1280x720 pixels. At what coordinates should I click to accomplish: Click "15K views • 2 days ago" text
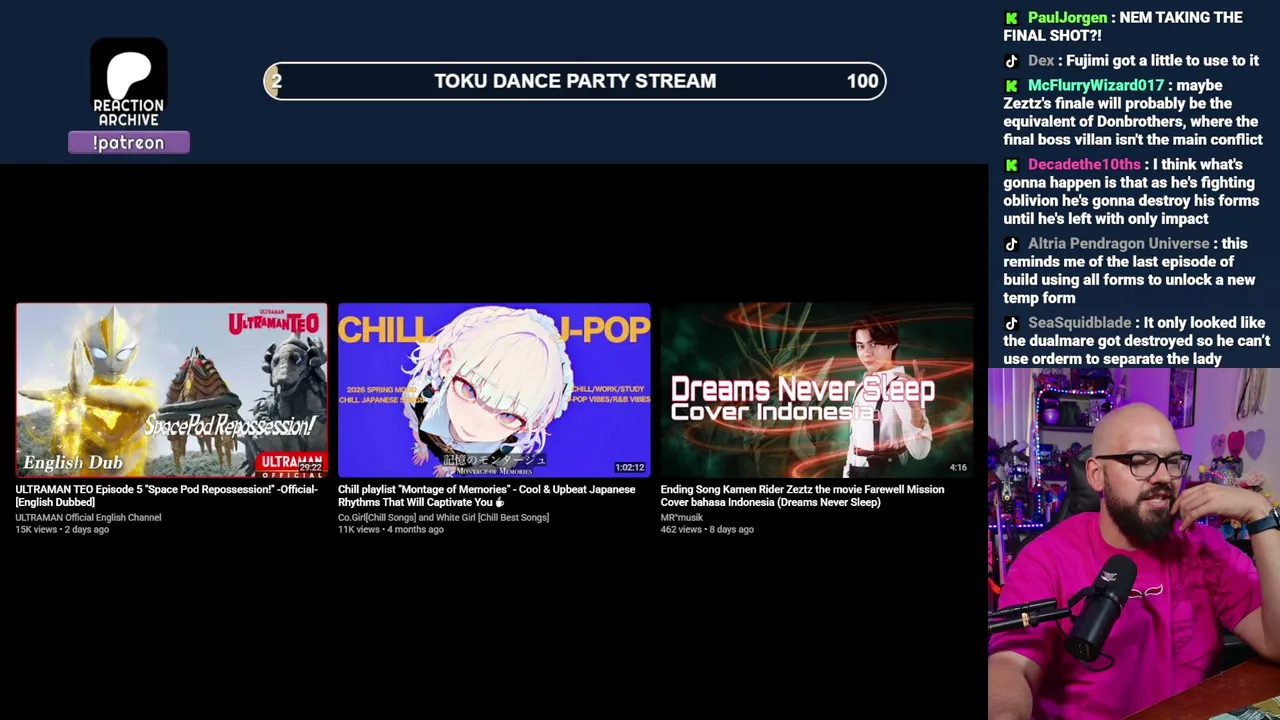point(62,530)
